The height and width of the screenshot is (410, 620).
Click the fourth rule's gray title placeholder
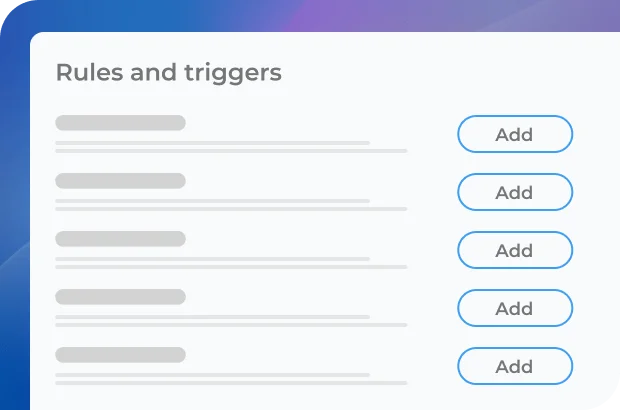(120, 297)
